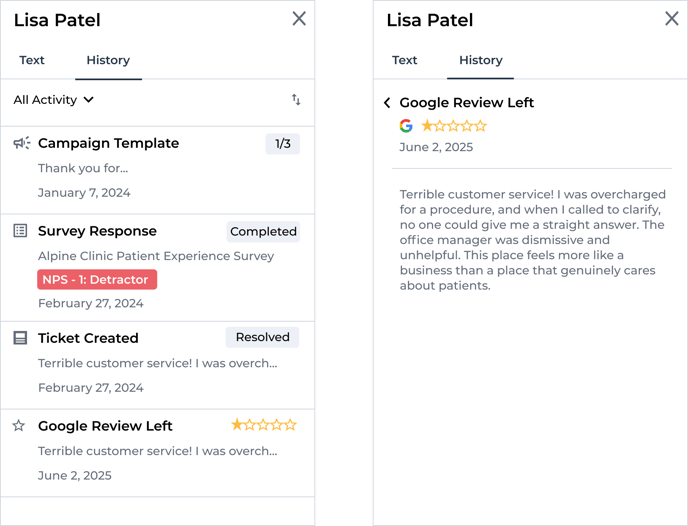Go back using chevron beside Google Review Left

[x=387, y=103]
